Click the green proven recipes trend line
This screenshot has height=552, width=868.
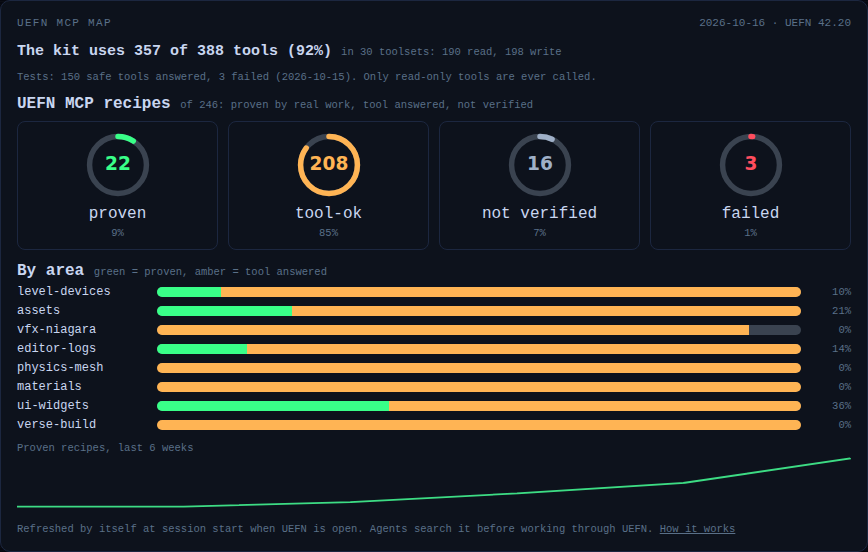click(x=433, y=483)
